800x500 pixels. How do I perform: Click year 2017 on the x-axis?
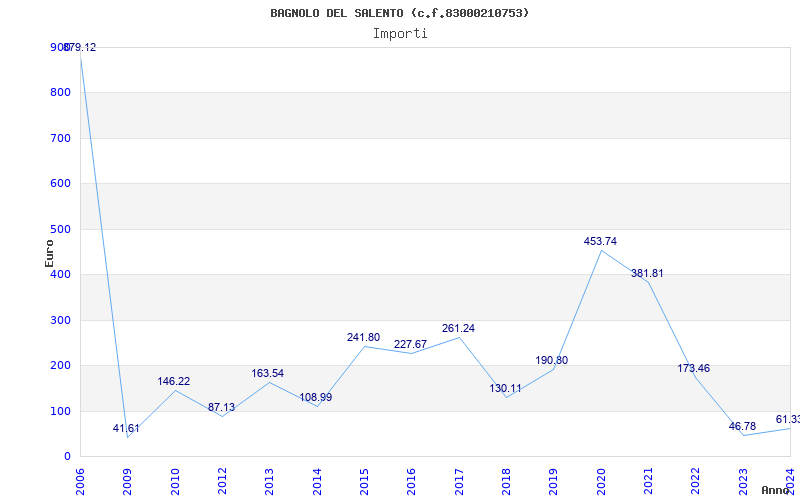coord(459,481)
